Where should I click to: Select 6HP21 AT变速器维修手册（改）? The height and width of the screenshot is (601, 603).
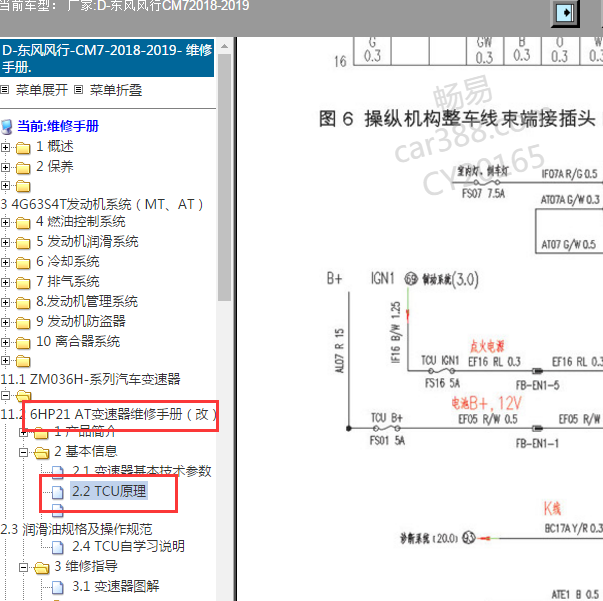(123, 415)
